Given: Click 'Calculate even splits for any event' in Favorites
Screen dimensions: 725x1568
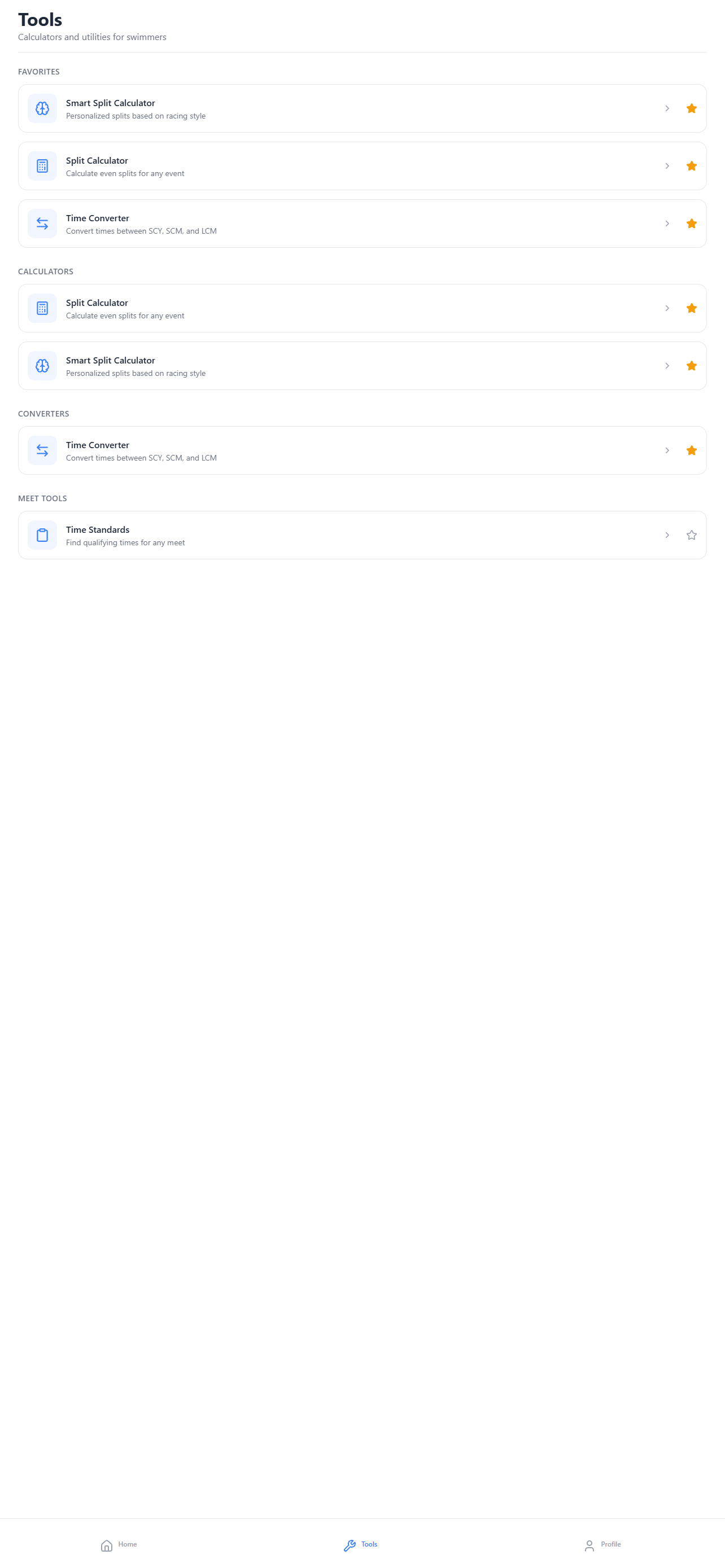Looking at the screenshot, I should coord(125,173).
